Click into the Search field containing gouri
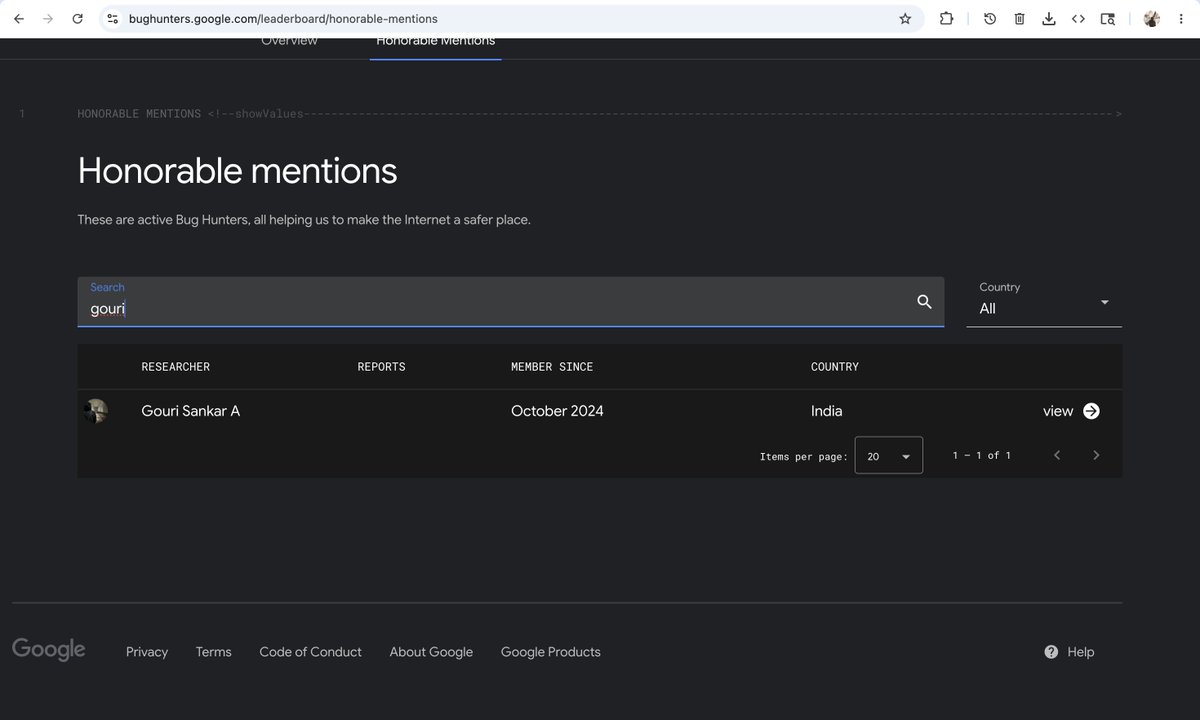Screen dimensions: 1200x720 [x=510, y=302]
